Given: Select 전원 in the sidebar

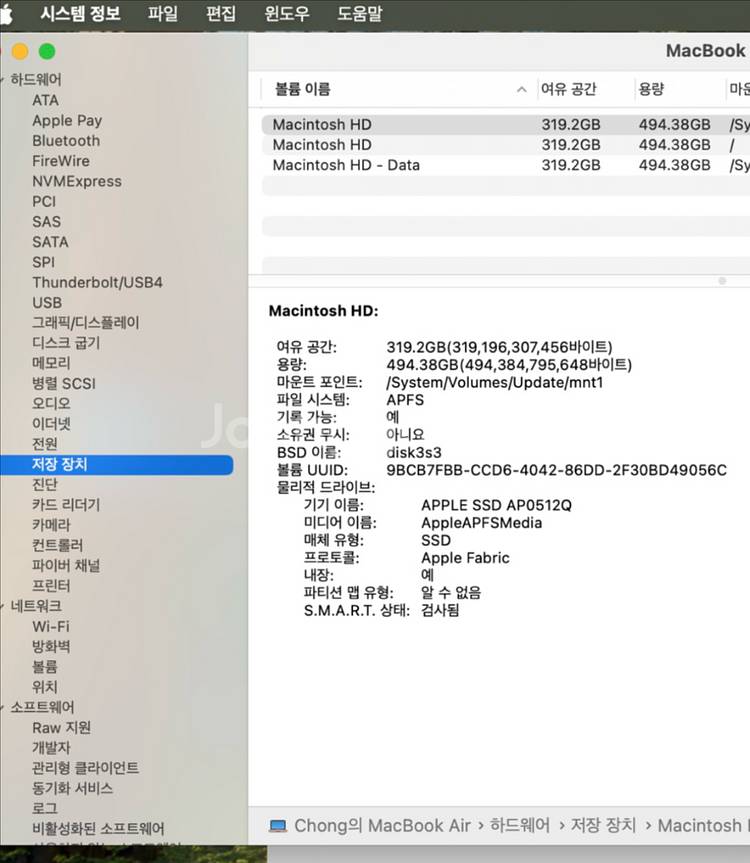Looking at the screenshot, I should (x=45, y=444).
